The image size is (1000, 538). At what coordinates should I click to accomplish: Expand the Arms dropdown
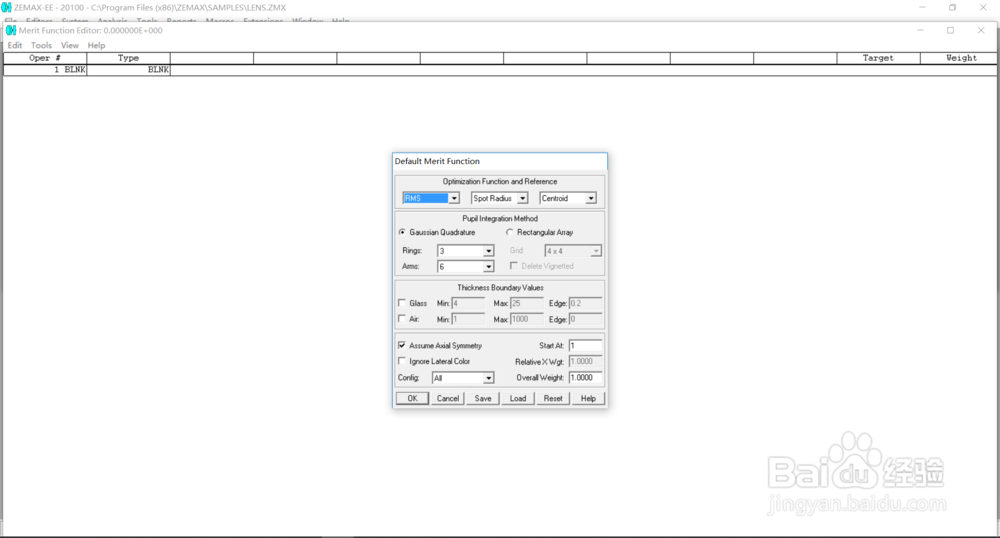(x=489, y=266)
